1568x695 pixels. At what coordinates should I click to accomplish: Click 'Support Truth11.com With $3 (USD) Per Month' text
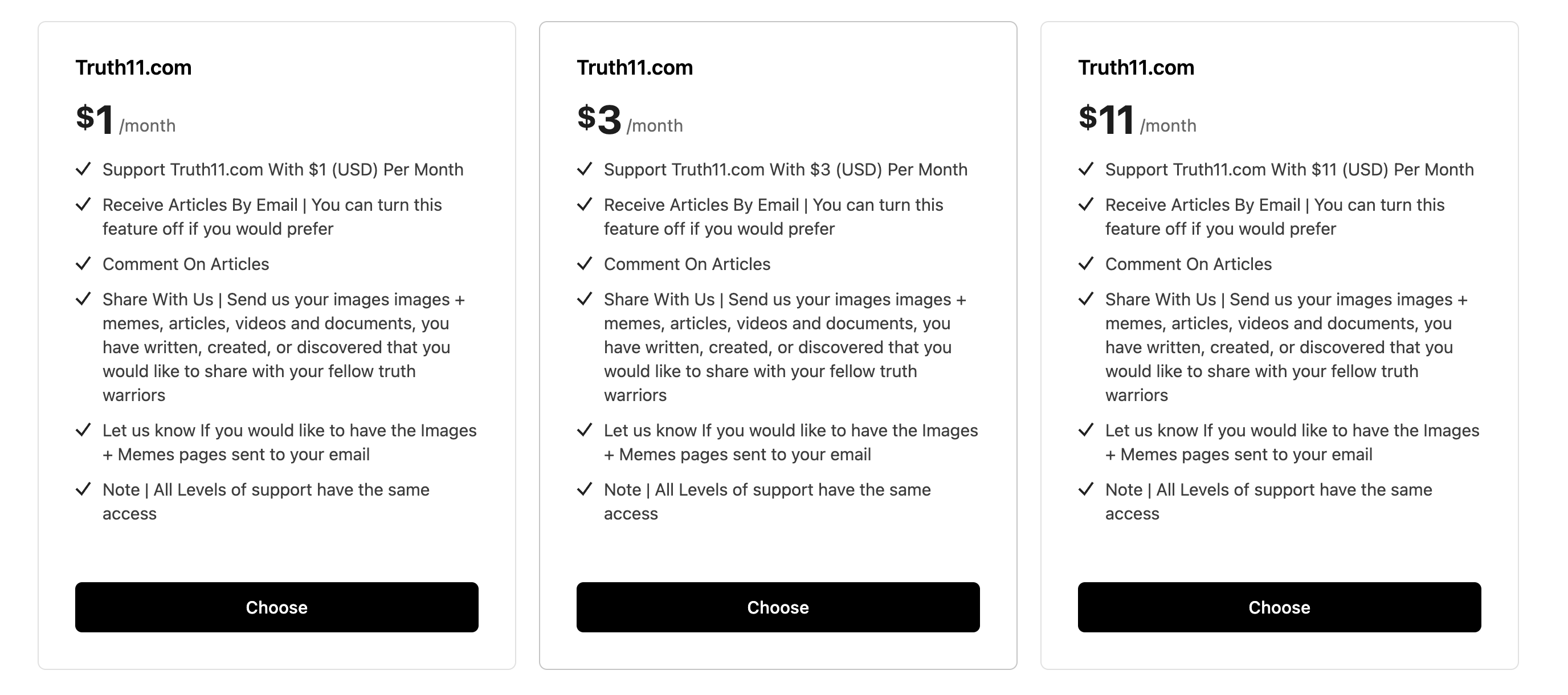coord(785,169)
